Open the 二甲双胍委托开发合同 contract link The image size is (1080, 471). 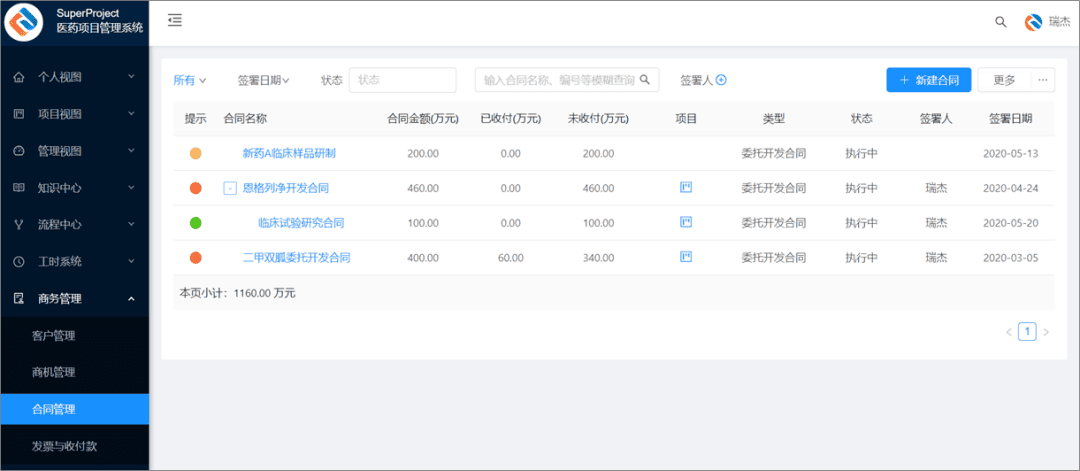point(297,258)
